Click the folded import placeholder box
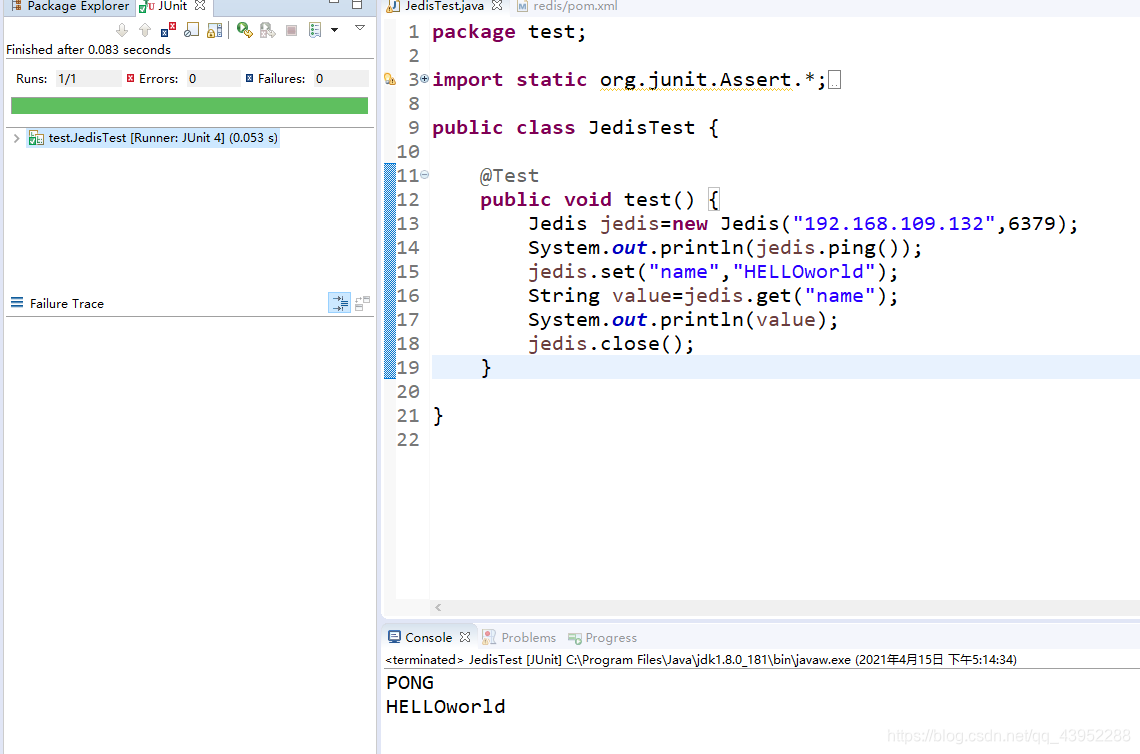Image resolution: width=1140 pixels, height=754 pixels. [835, 80]
